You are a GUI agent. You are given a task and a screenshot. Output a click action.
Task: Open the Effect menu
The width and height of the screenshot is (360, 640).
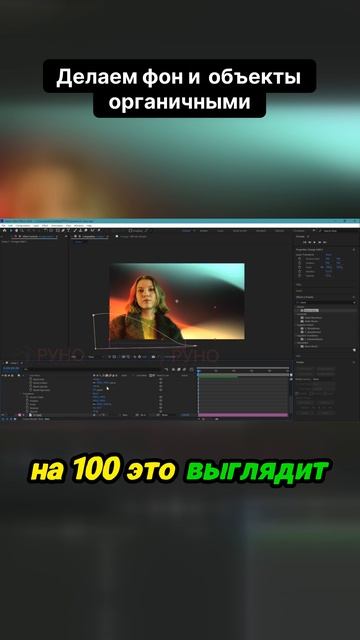[44, 225]
